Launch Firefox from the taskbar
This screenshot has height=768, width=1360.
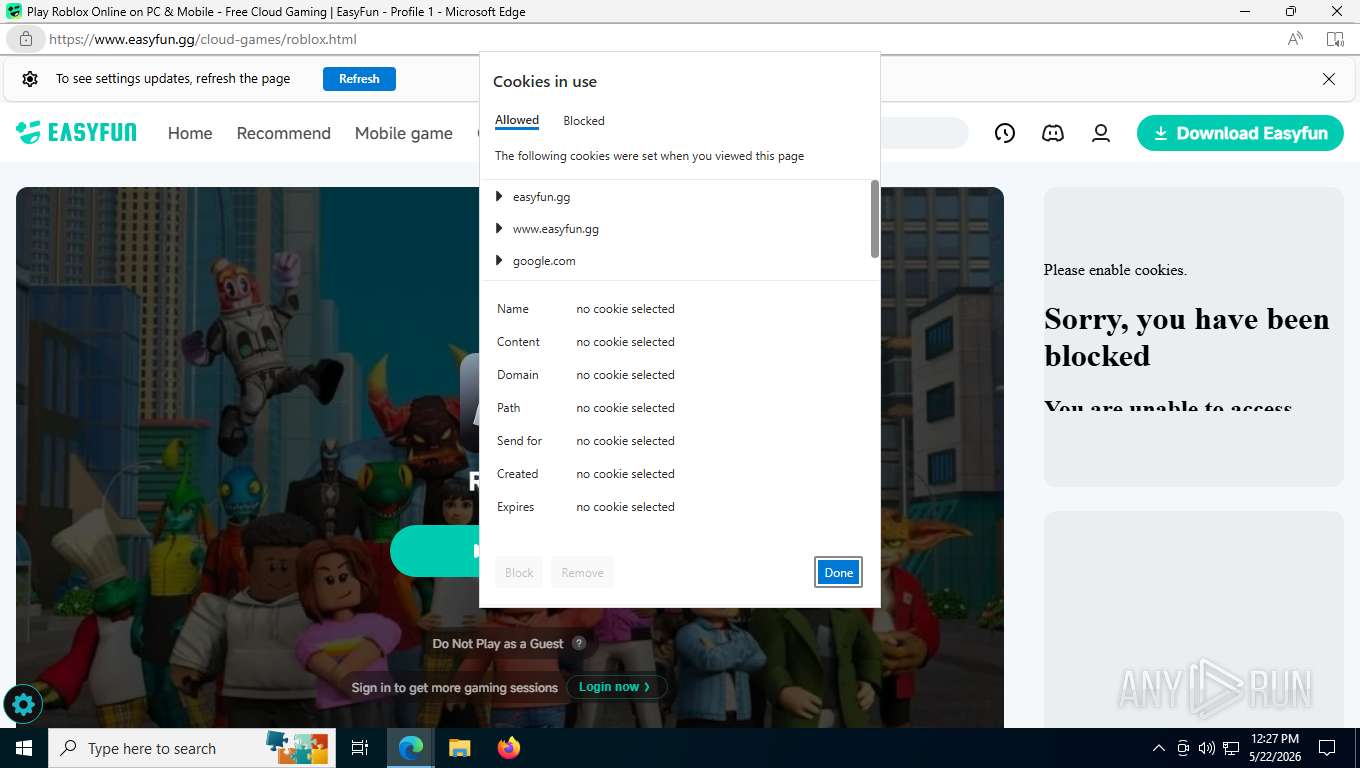[508, 748]
